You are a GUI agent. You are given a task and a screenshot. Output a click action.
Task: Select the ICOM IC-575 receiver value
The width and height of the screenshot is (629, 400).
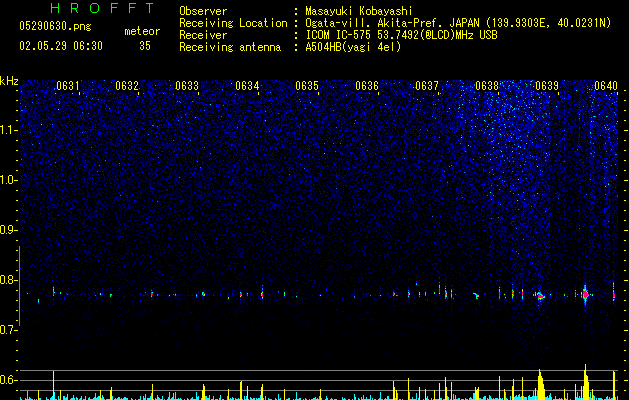[401, 35]
